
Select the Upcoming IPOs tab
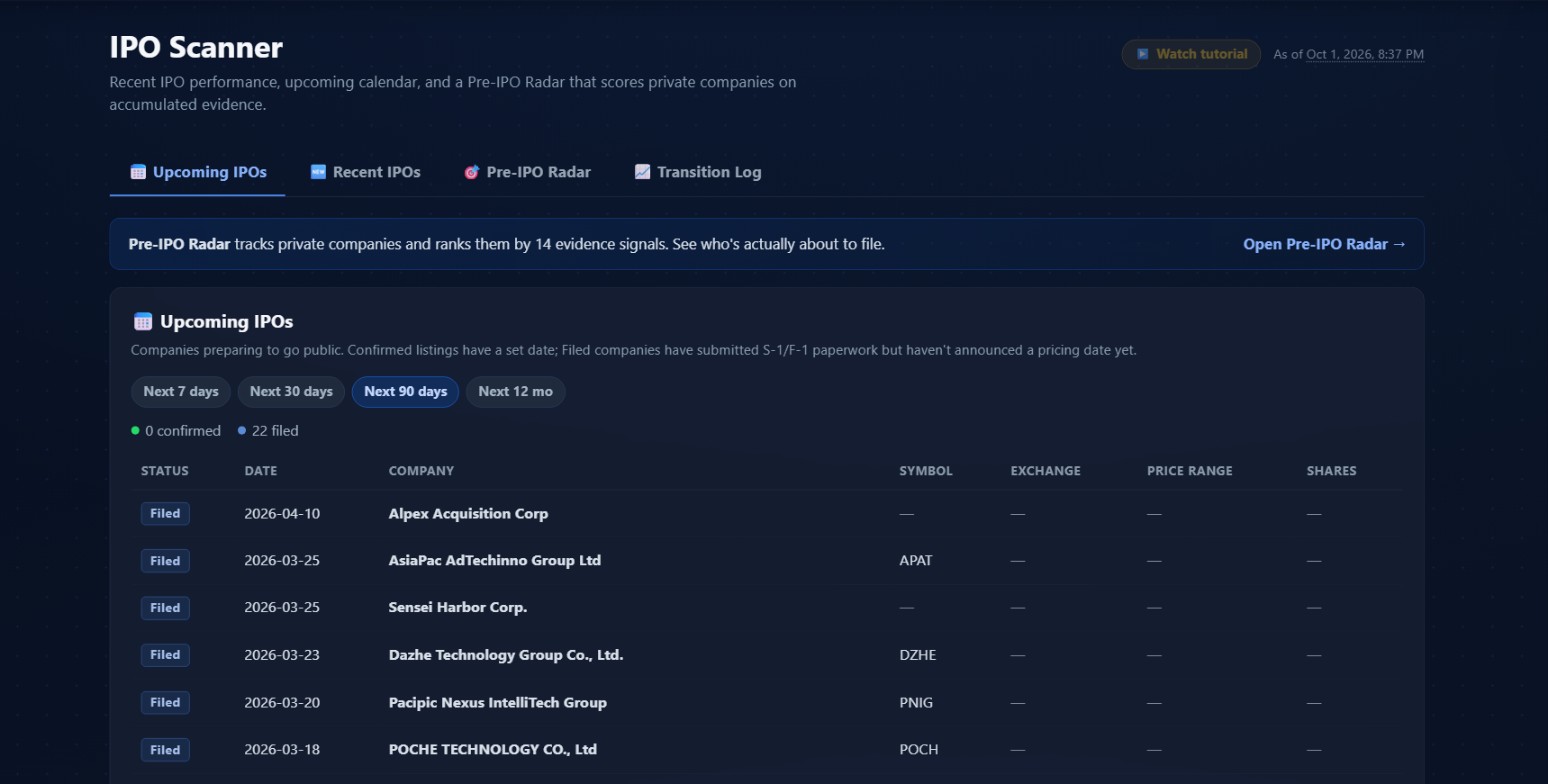pos(198,172)
